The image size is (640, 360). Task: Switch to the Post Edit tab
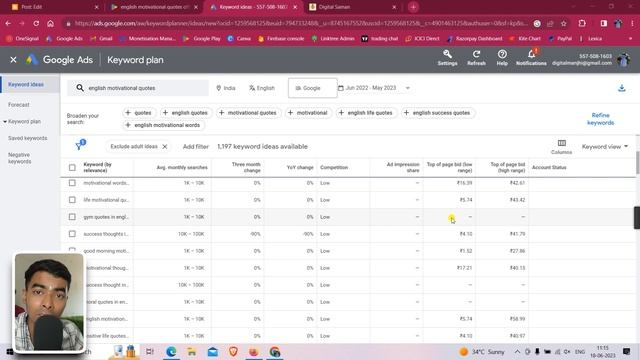pos(54,7)
